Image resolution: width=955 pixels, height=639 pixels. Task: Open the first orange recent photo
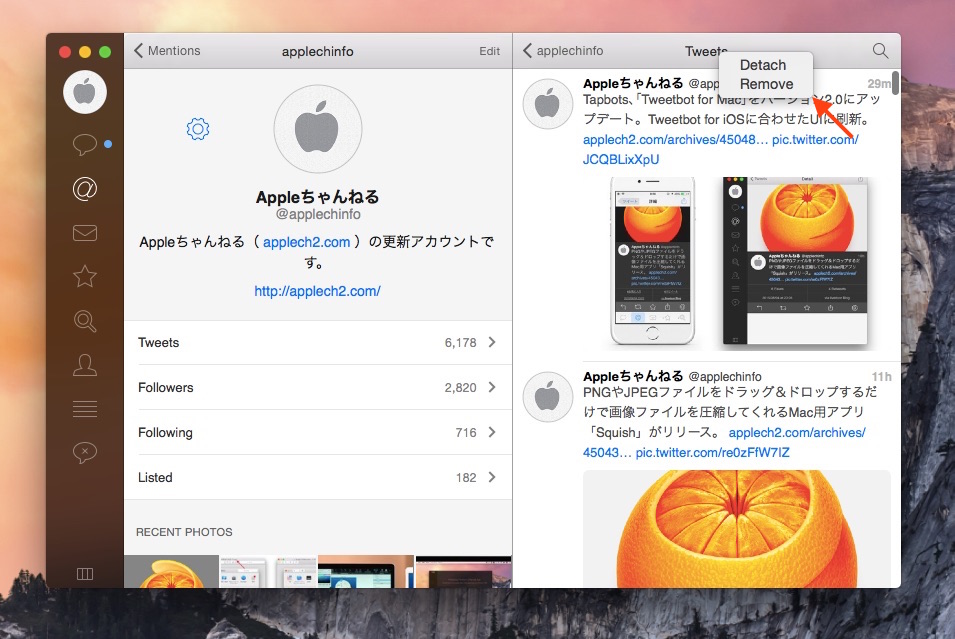pos(171,571)
